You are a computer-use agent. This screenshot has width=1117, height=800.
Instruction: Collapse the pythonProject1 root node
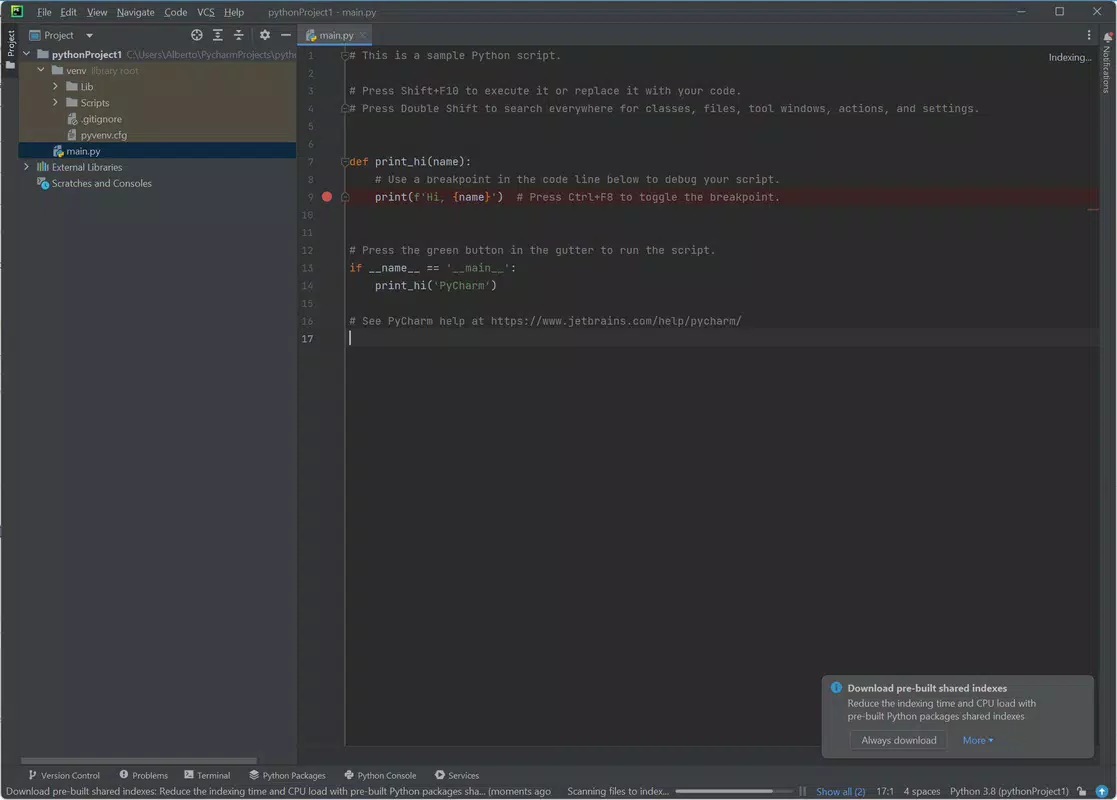click(x=26, y=54)
